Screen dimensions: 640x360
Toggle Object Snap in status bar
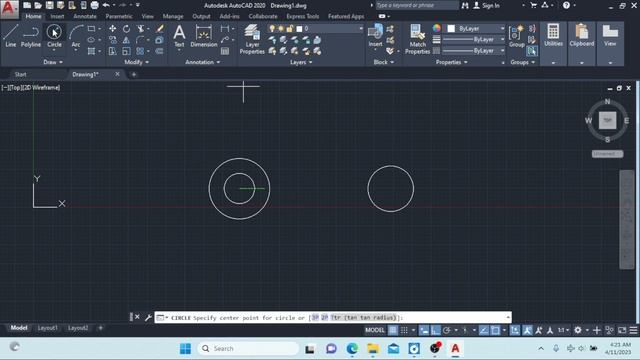pyautogui.click(x=496, y=330)
